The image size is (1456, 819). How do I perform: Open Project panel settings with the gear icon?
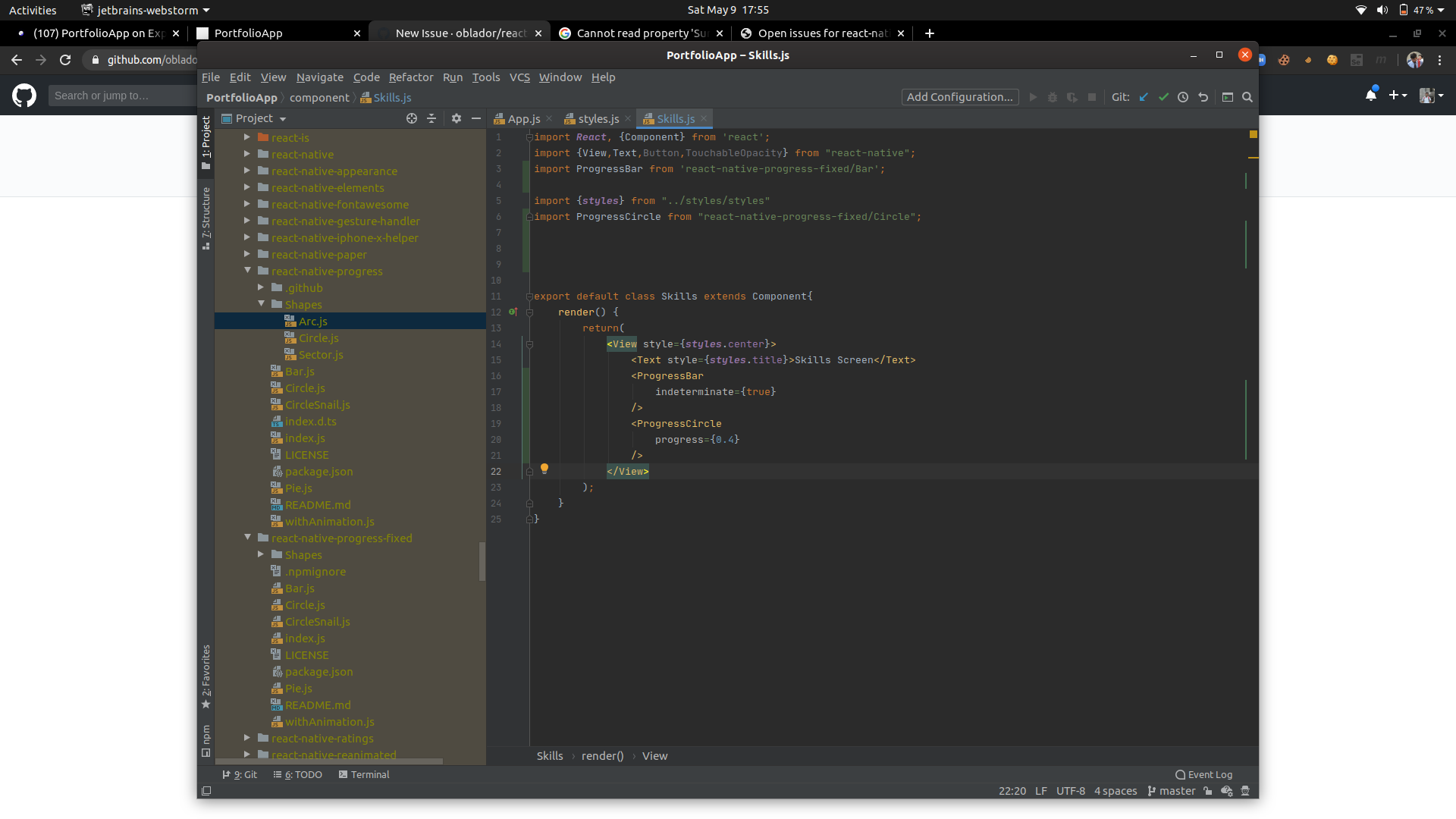point(457,118)
